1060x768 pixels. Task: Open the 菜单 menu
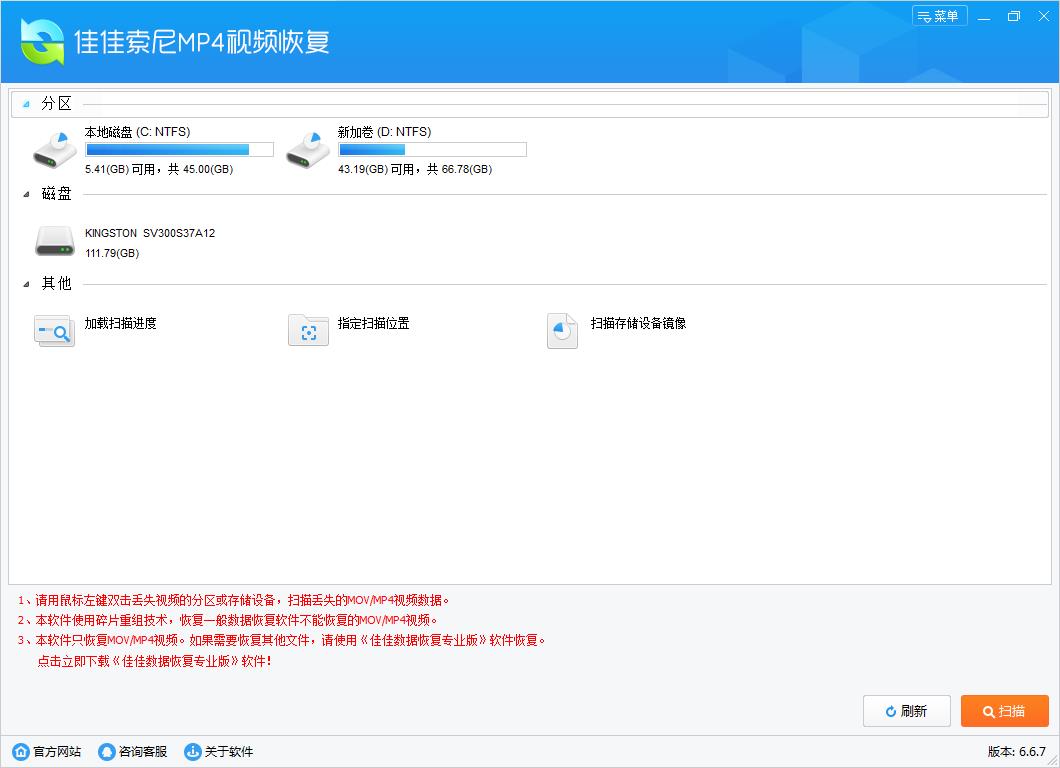[939, 16]
